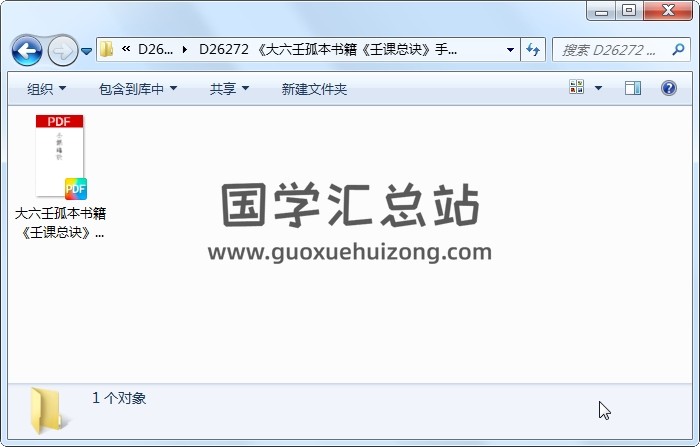Open the 包含到库中 menu
Viewport: 700px width, 447px height.
coord(138,89)
